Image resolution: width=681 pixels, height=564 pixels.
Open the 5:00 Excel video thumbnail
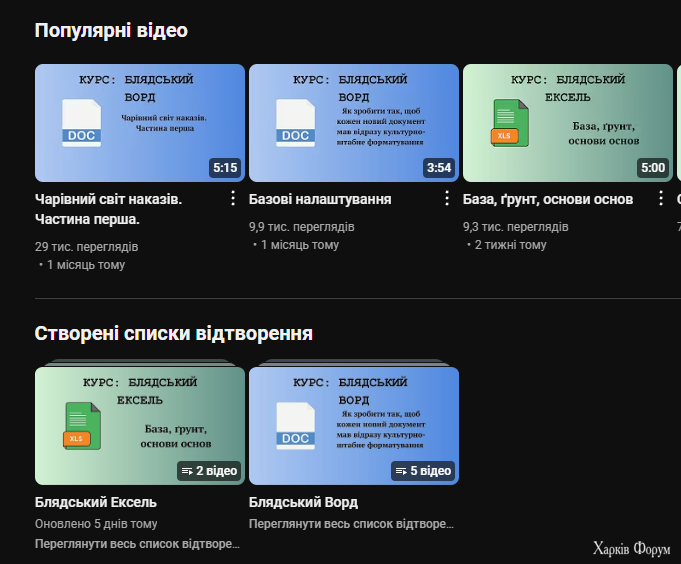[x=568, y=123]
